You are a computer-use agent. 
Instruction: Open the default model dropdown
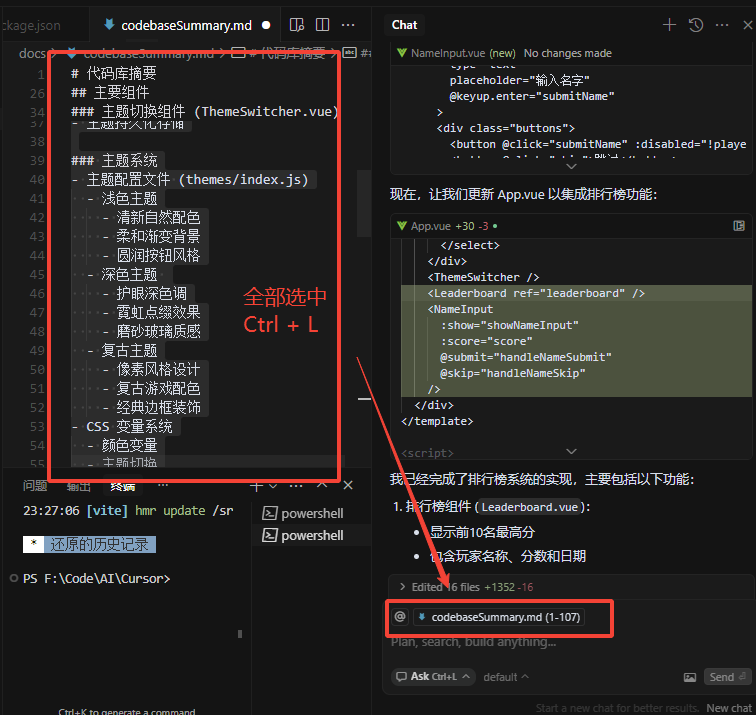[506, 677]
